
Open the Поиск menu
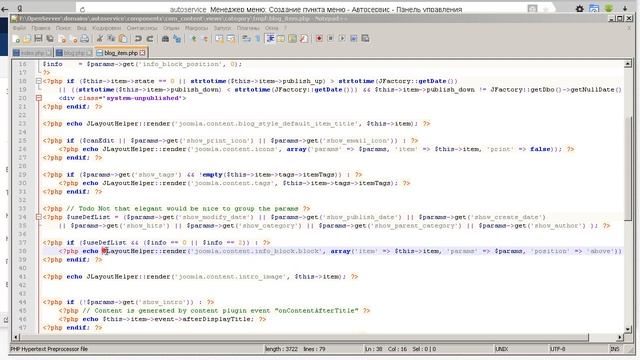pos(63,28)
